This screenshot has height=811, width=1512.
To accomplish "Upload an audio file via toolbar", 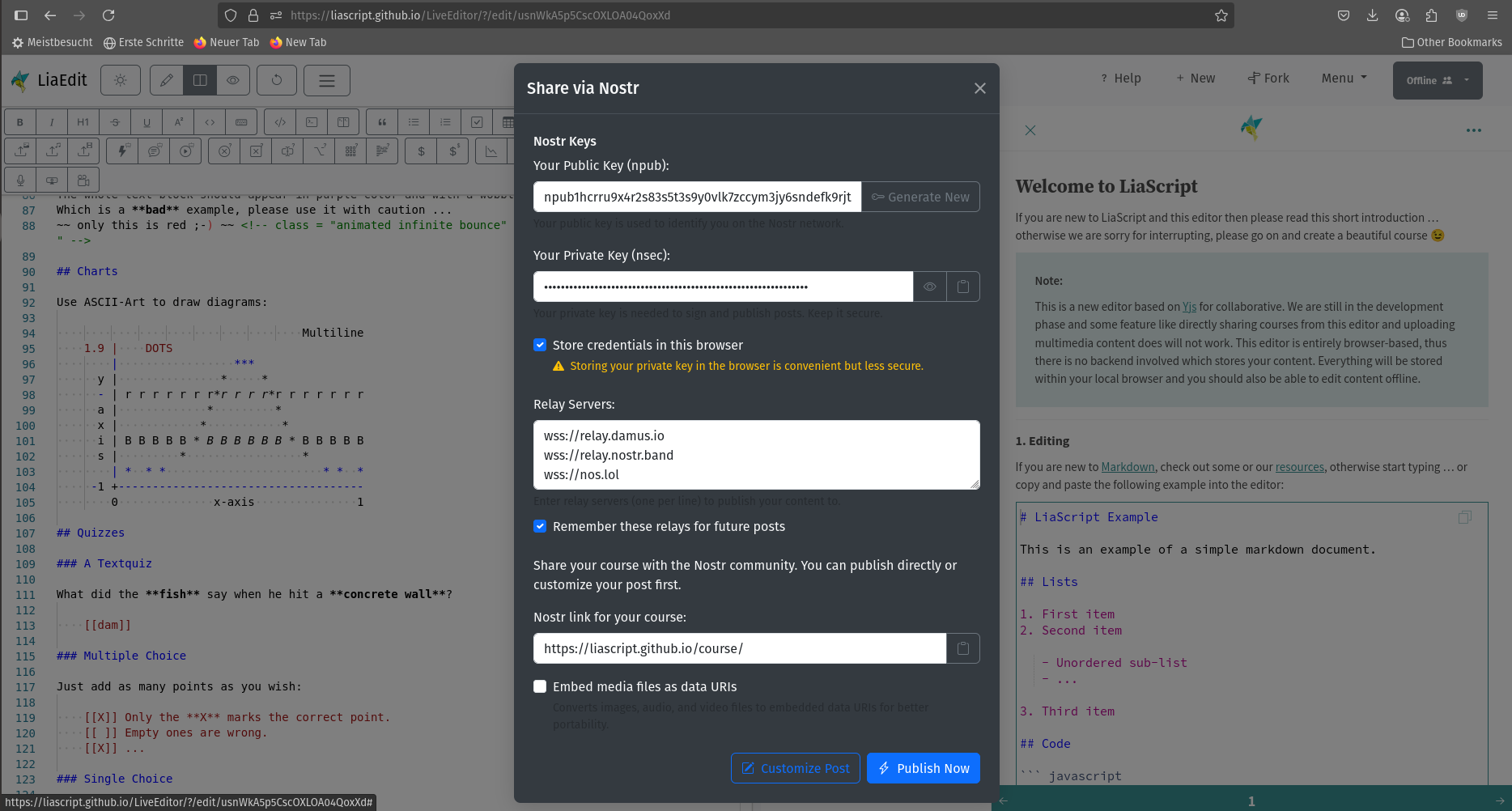I will click(x=53, y=151).
